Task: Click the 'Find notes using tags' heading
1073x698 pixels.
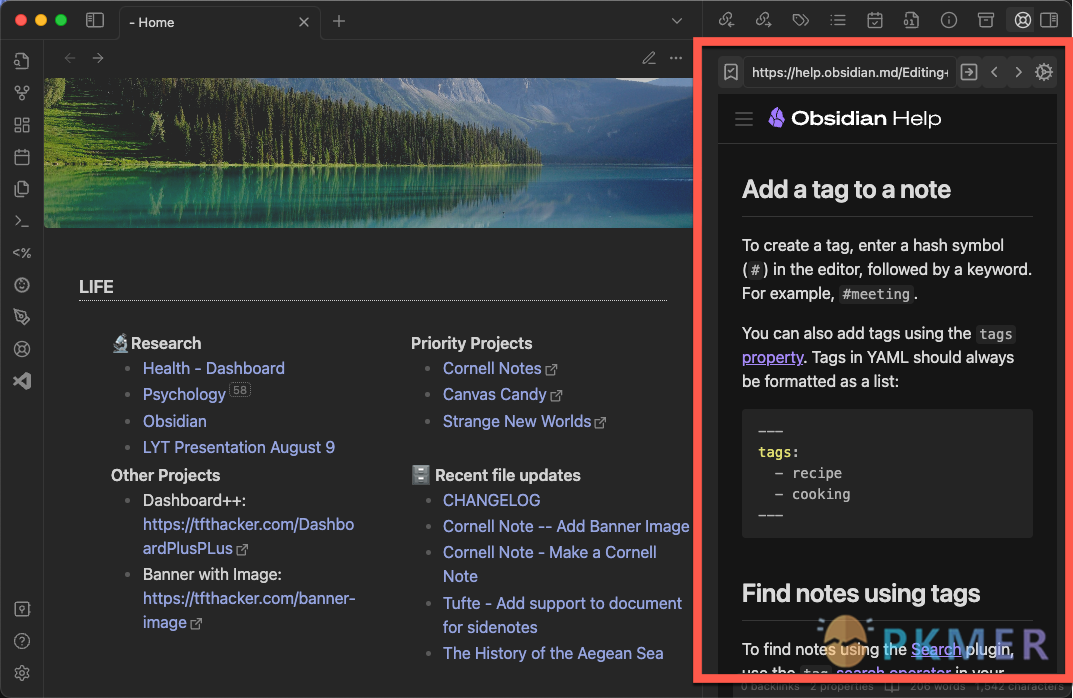Action: [861, 593]
